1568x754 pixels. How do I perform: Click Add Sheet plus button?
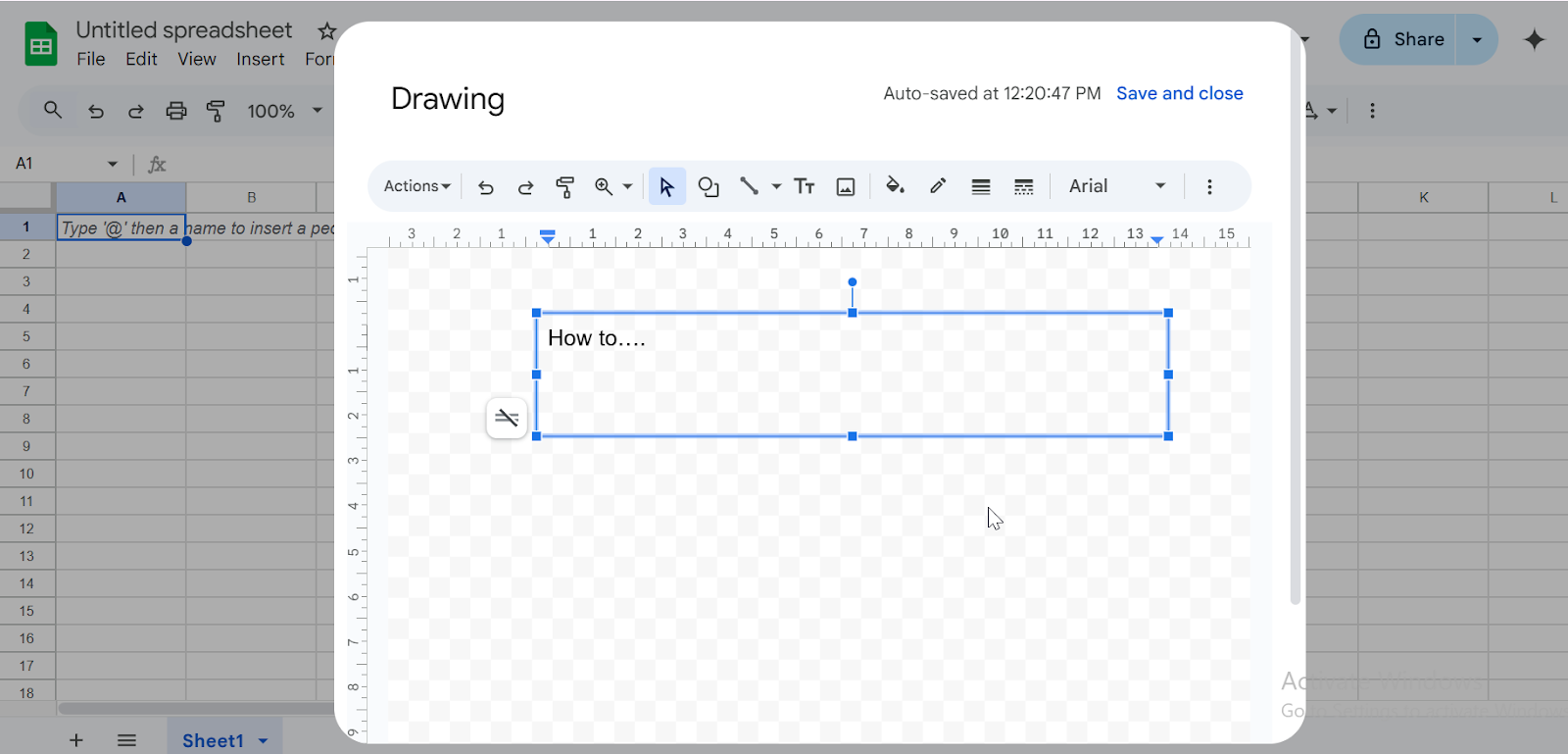coord(76,740)
